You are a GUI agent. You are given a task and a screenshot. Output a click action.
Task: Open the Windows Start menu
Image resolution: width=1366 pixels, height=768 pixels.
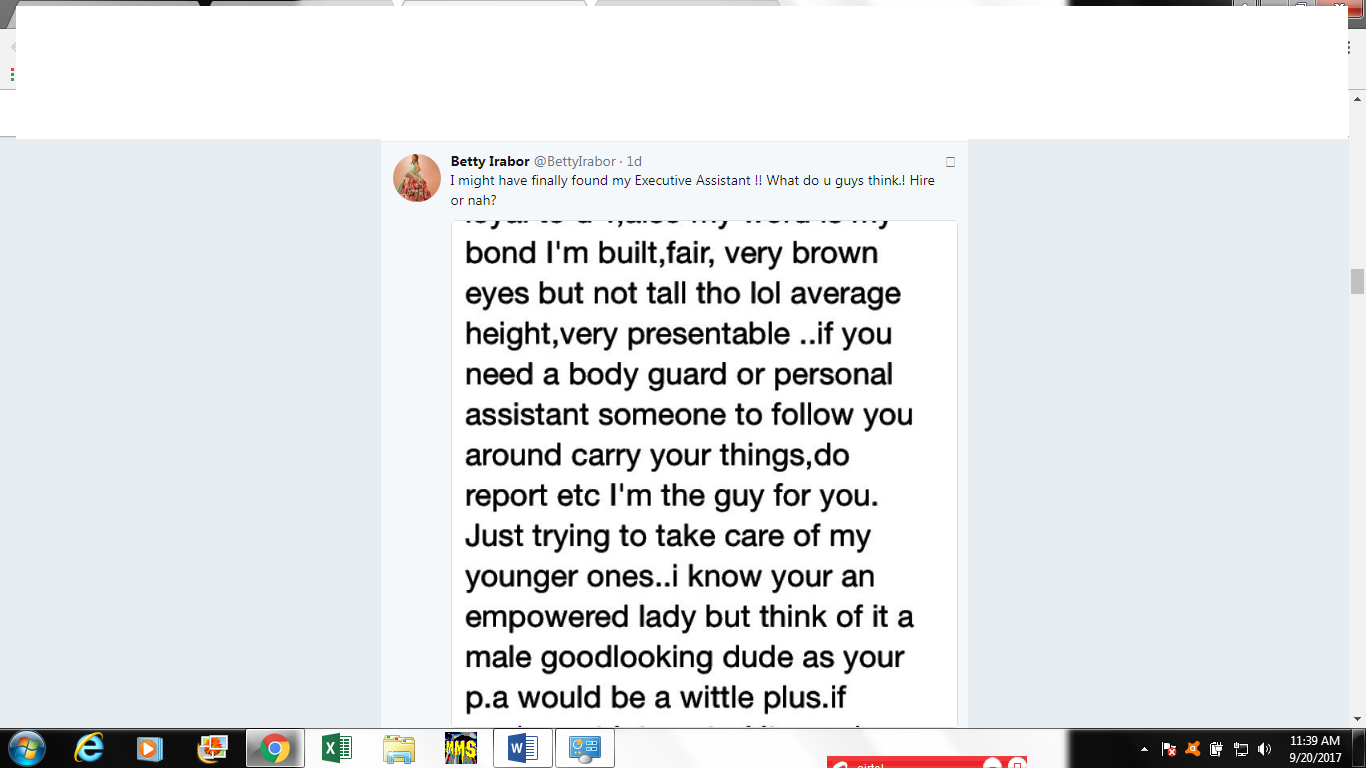point(26,748)
